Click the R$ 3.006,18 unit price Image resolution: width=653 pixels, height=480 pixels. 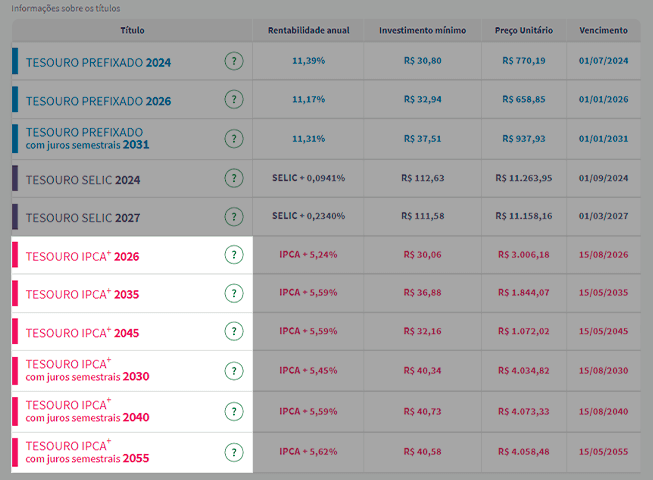point(524,255)
